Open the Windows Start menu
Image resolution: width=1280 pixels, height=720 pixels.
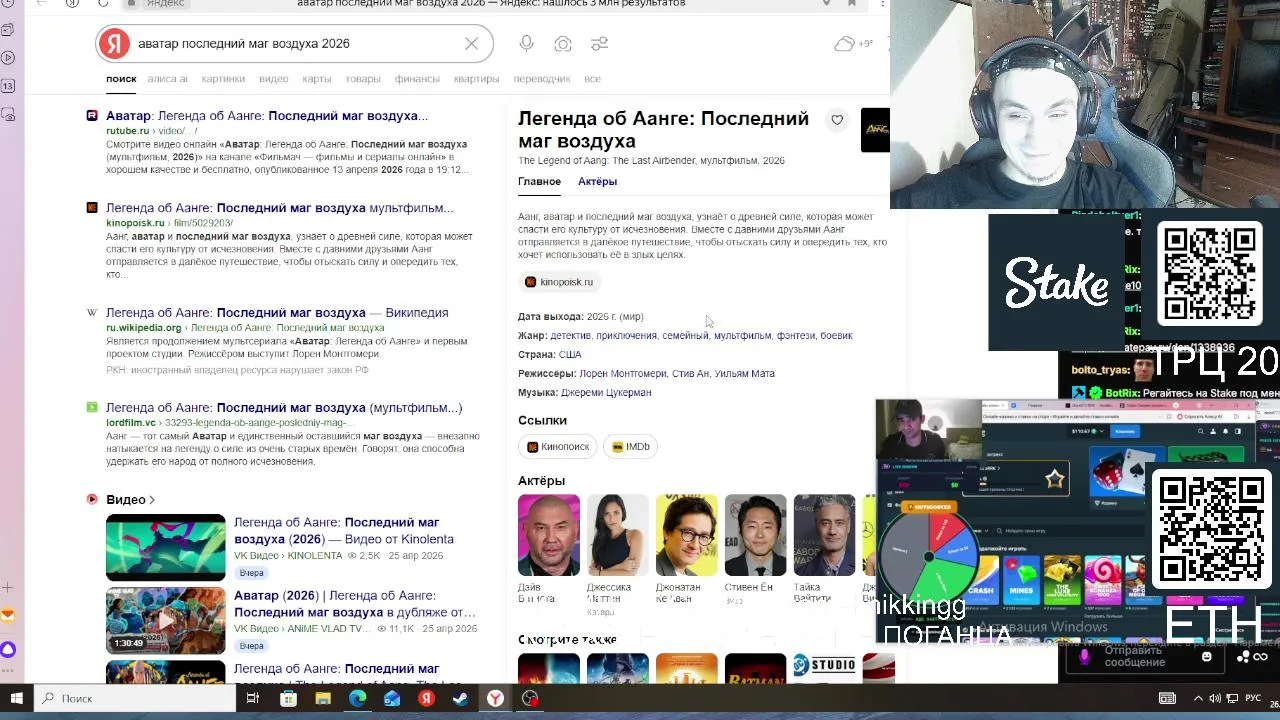(17, 698)
